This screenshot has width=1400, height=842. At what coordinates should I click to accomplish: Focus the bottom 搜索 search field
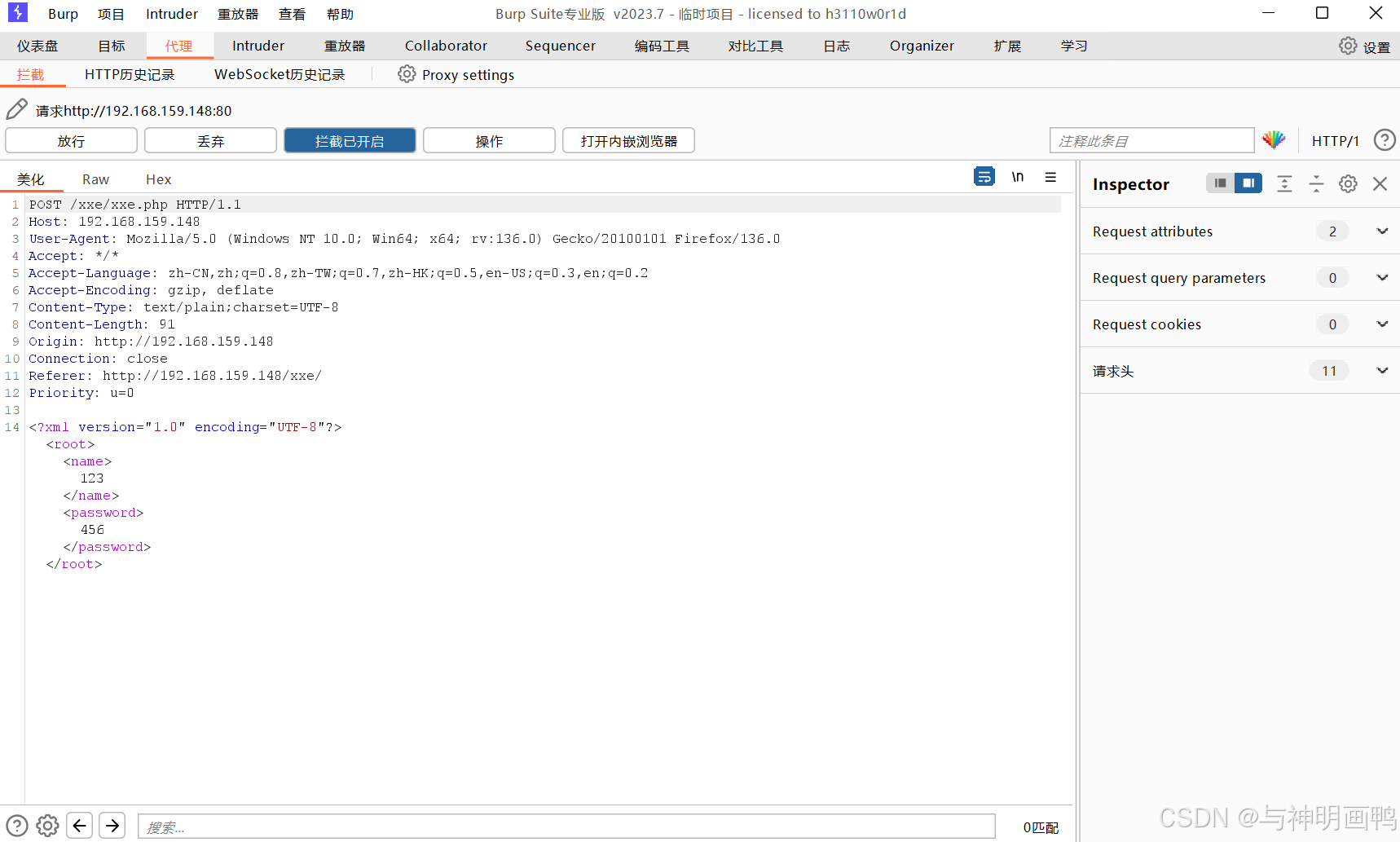point(566,827)
